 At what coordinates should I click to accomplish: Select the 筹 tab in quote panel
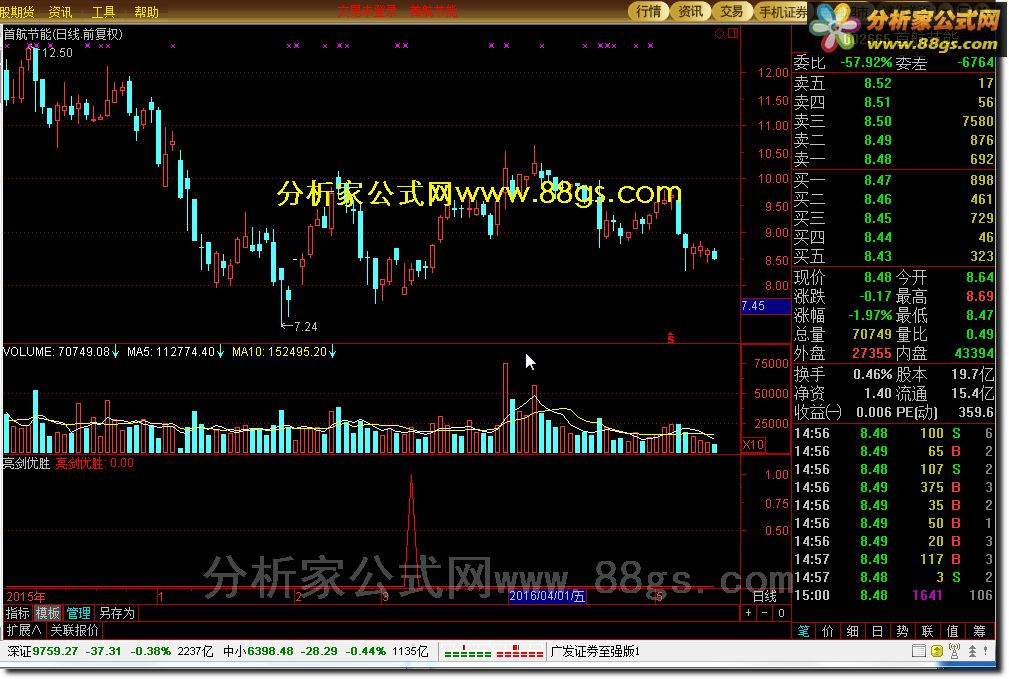[979, 631]
